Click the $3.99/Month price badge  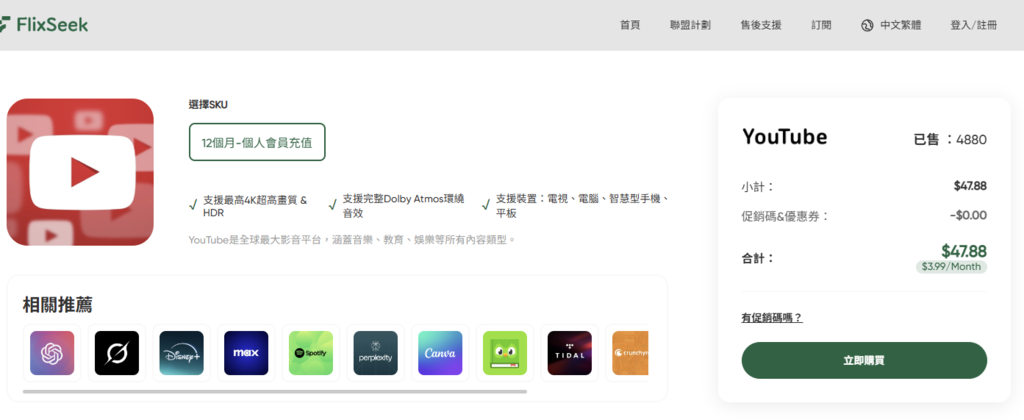click(x=952, y=267)
